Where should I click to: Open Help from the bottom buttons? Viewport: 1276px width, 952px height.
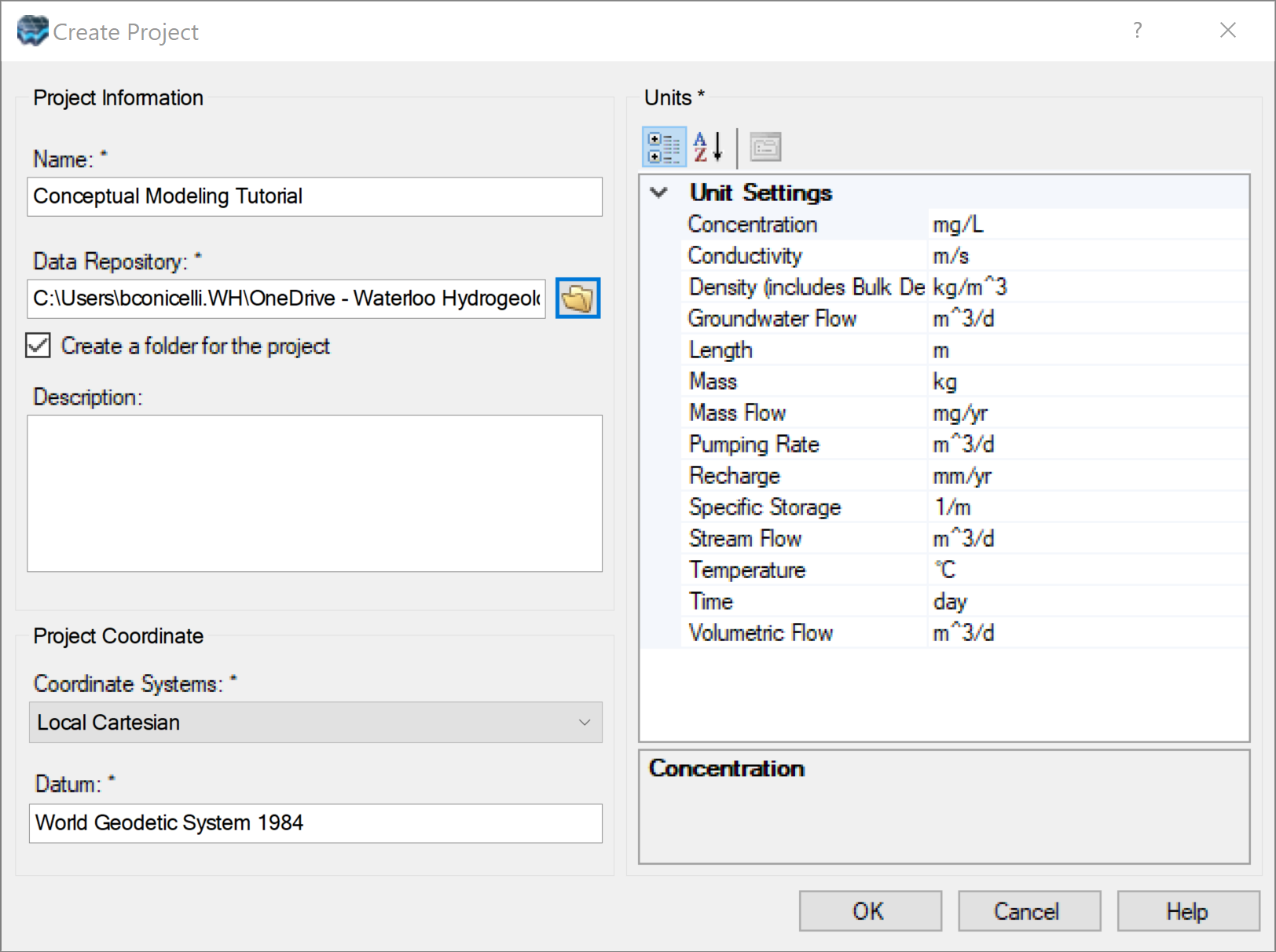1187,911
